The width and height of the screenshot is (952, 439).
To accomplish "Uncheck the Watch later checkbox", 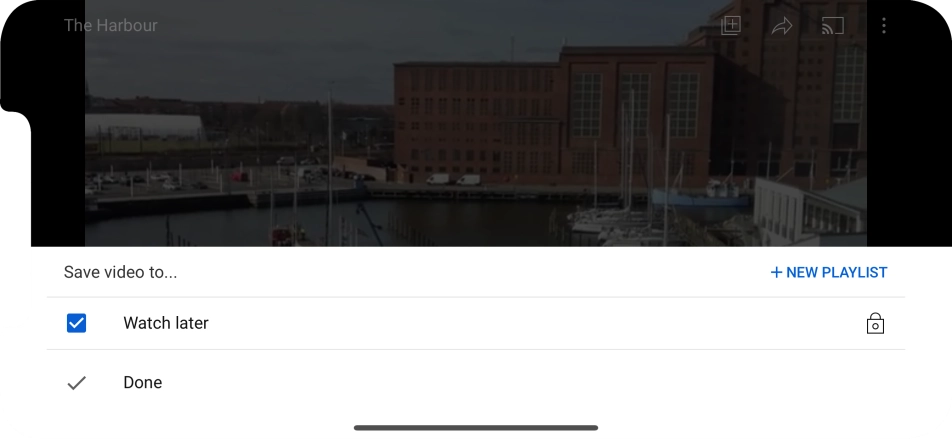I will pos(76,323).
